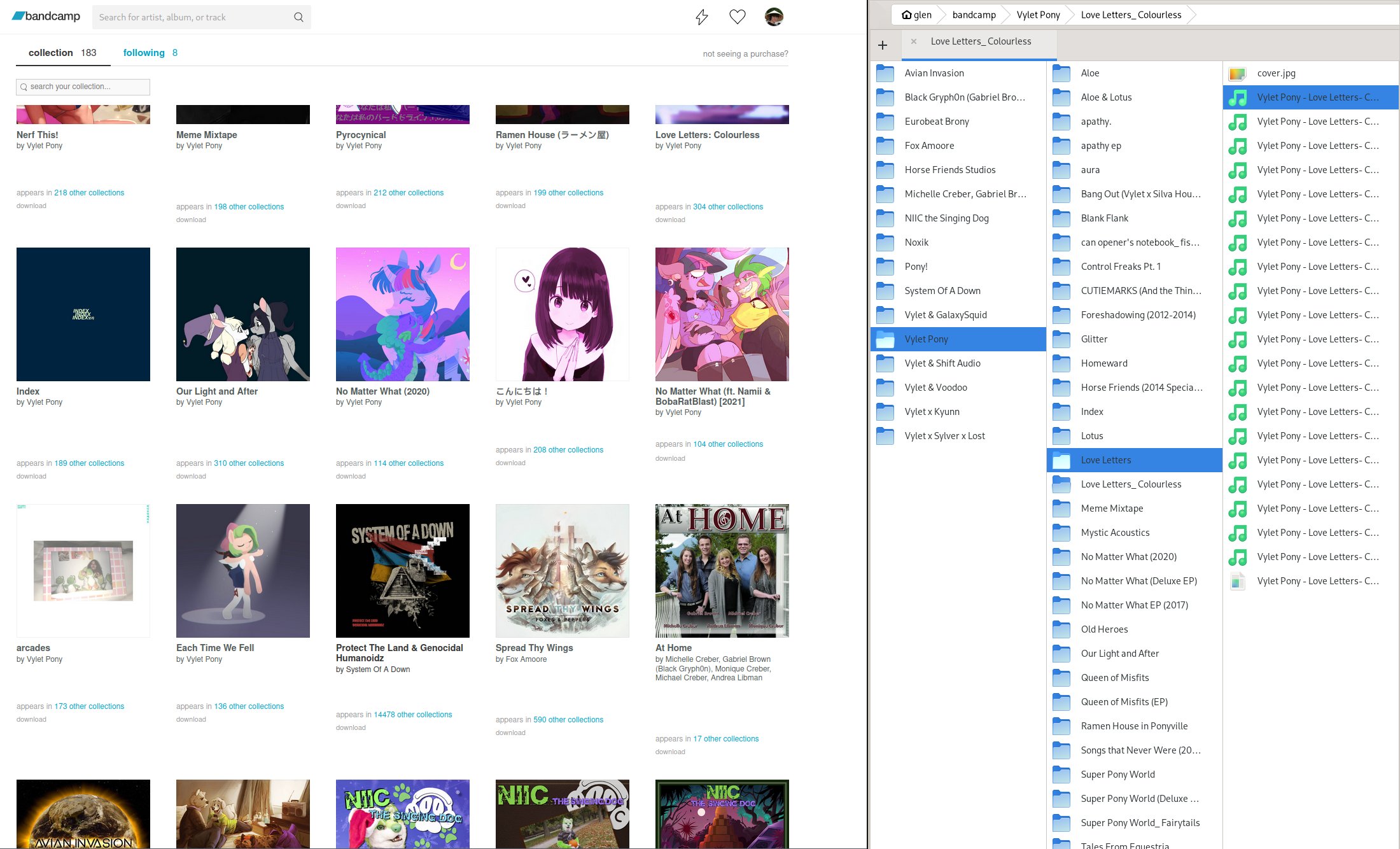This screenshot has height=849, width=1400.
Task: Open the Our Light and After cover
Action: [243, 314]
